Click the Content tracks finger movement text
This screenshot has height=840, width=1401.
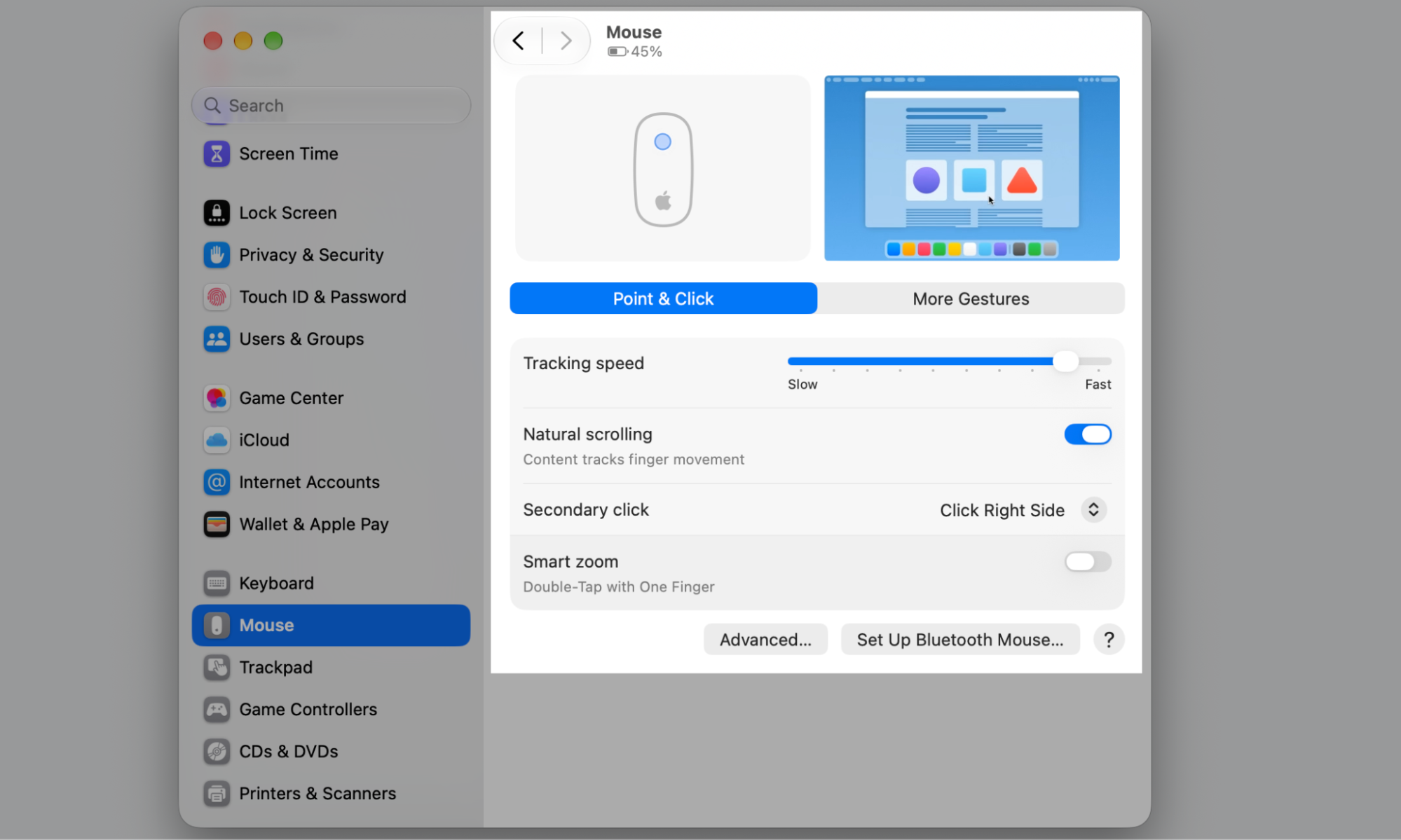pyautogui.click(x=634, y=460)
